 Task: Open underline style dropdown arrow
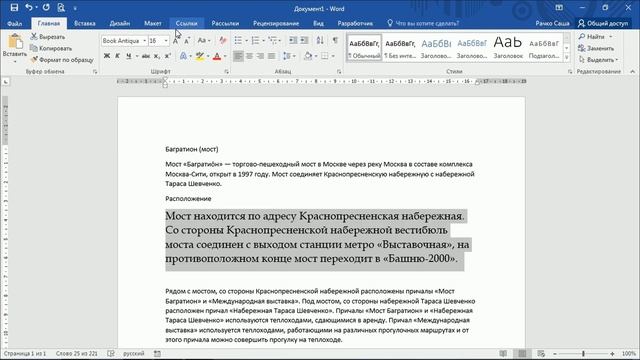click(137, 56)
